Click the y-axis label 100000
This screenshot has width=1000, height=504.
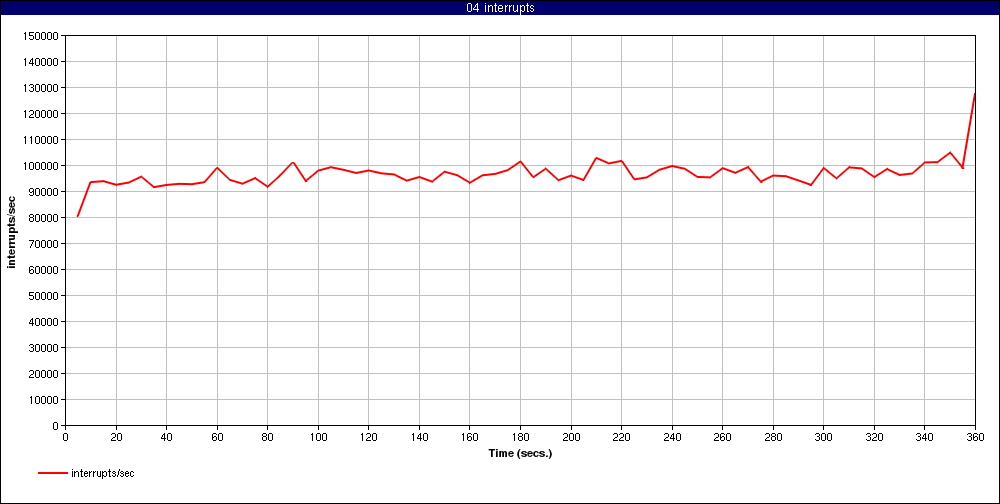[x=40, y=166]
